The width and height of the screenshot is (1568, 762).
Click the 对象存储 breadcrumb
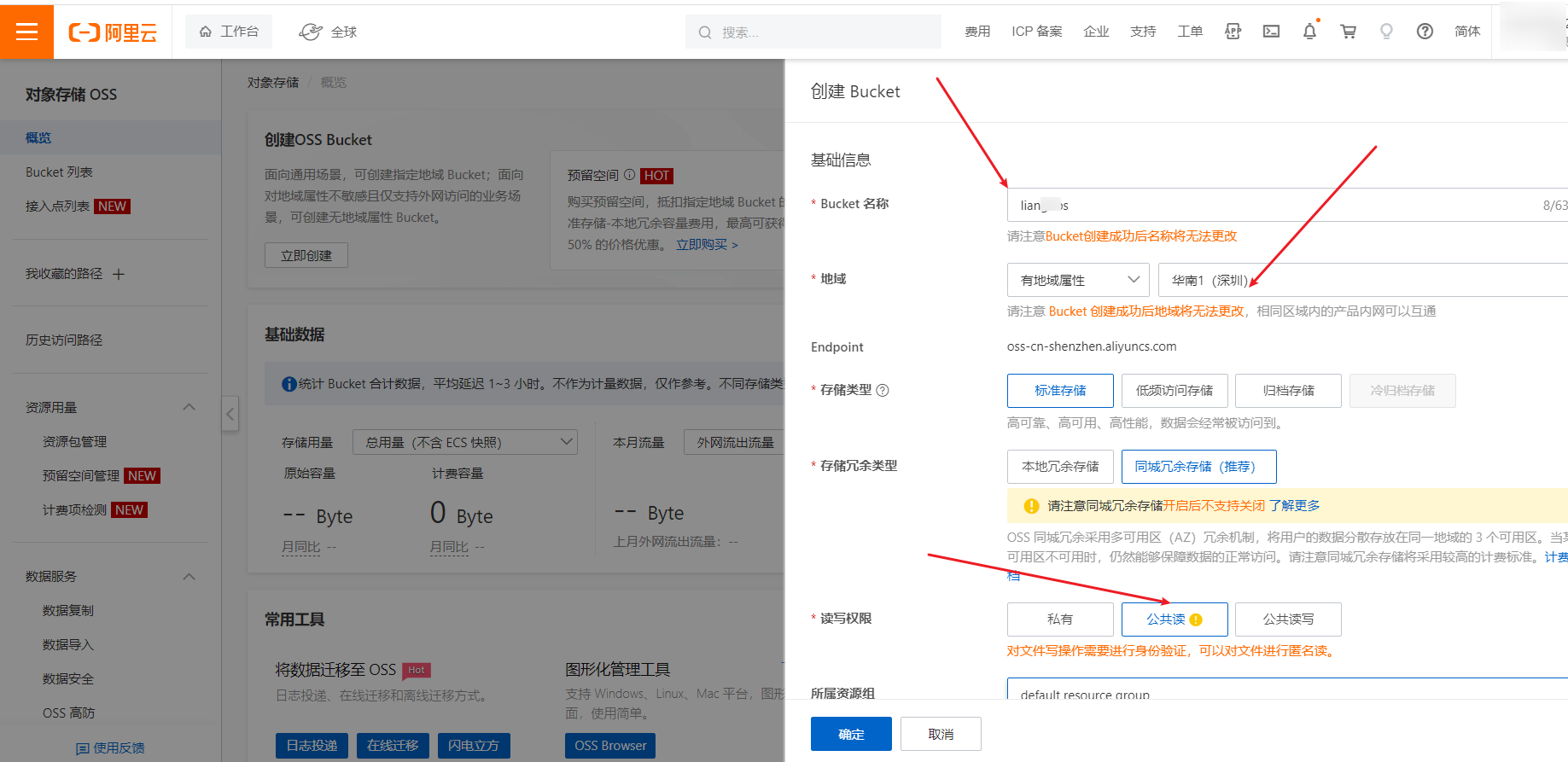point(273,83)
